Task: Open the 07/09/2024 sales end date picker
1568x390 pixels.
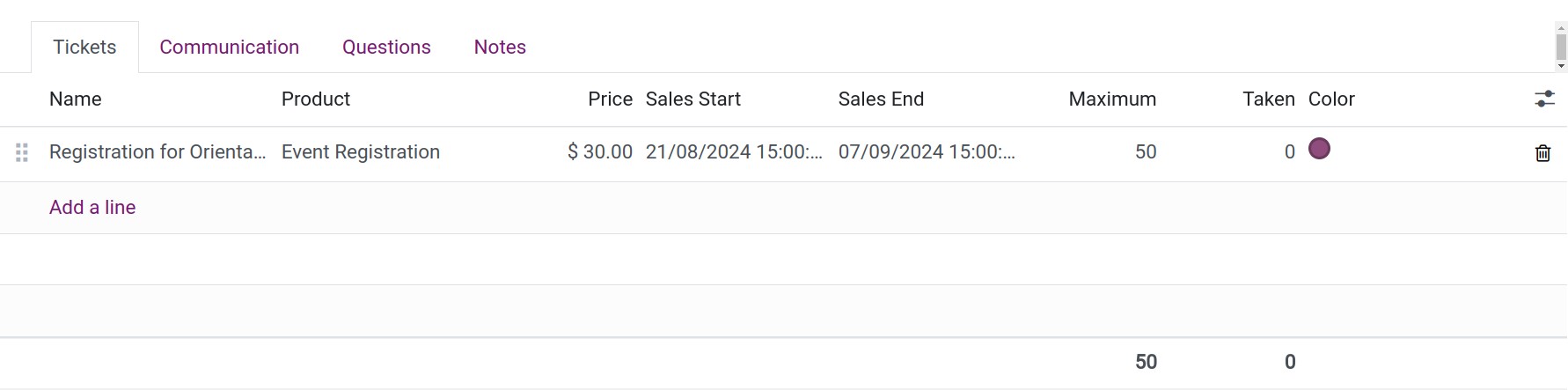Action: 927,151
